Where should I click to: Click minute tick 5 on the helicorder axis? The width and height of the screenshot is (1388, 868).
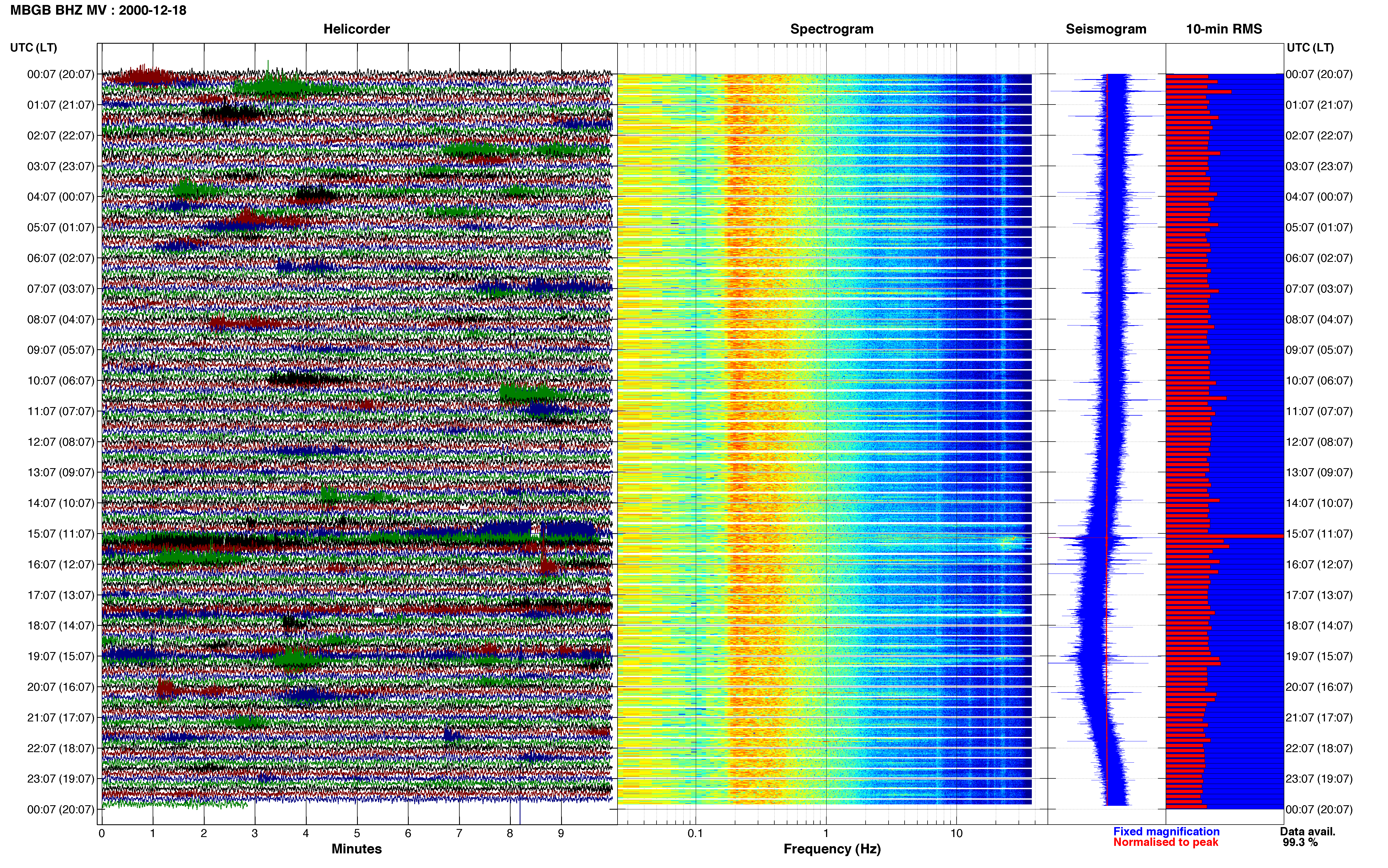[x=357, y=833]
